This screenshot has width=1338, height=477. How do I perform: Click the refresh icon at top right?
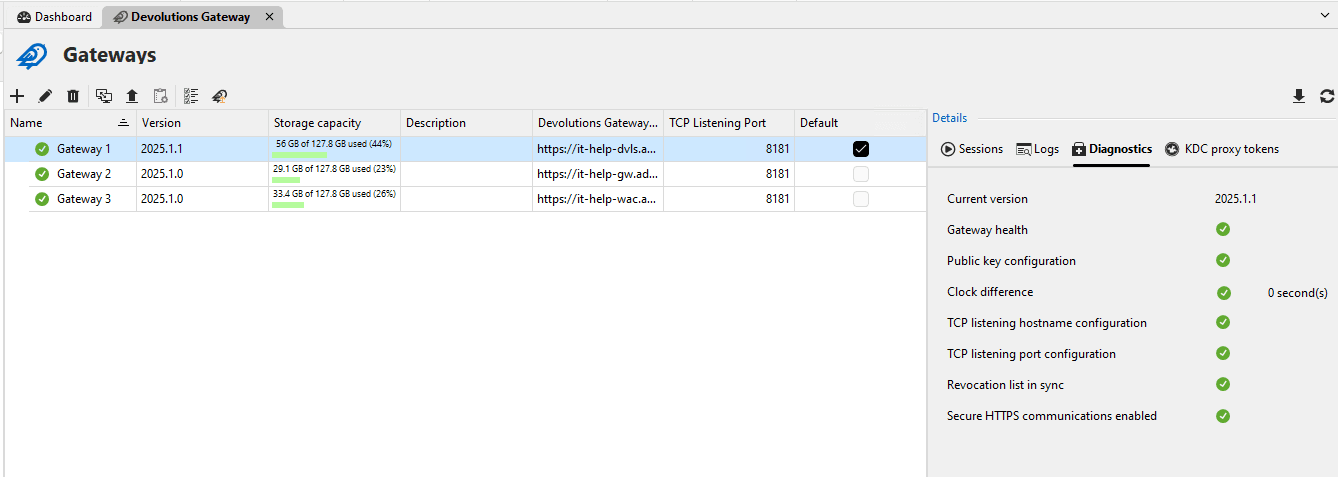[x=1327, y=96]
